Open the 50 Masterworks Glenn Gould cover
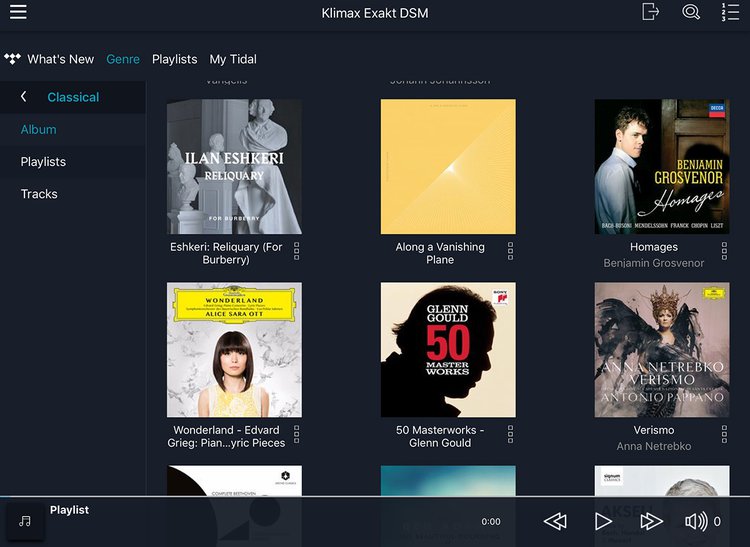Screen dimensions: 750x547 448,349
